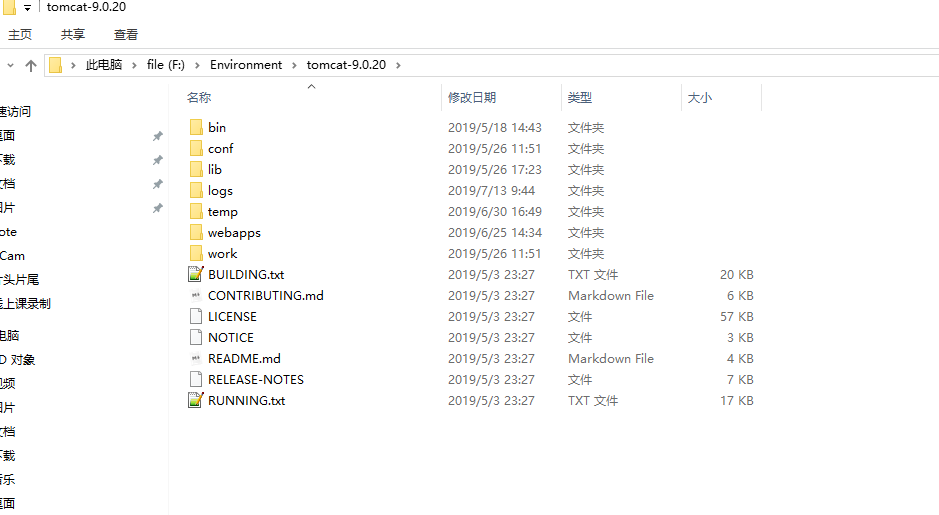Open the 头片尾 item in navigation pane

tap(19, 280)
